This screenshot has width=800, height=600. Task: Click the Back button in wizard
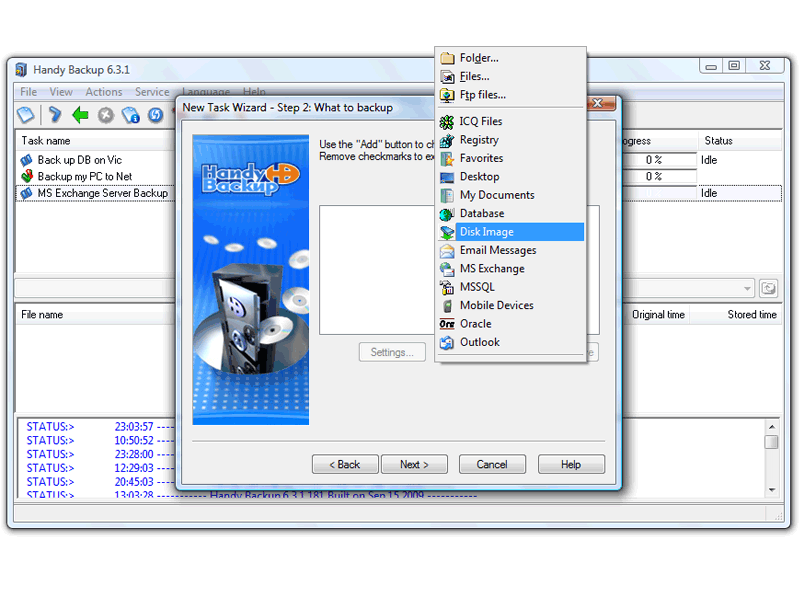(345, 464)
